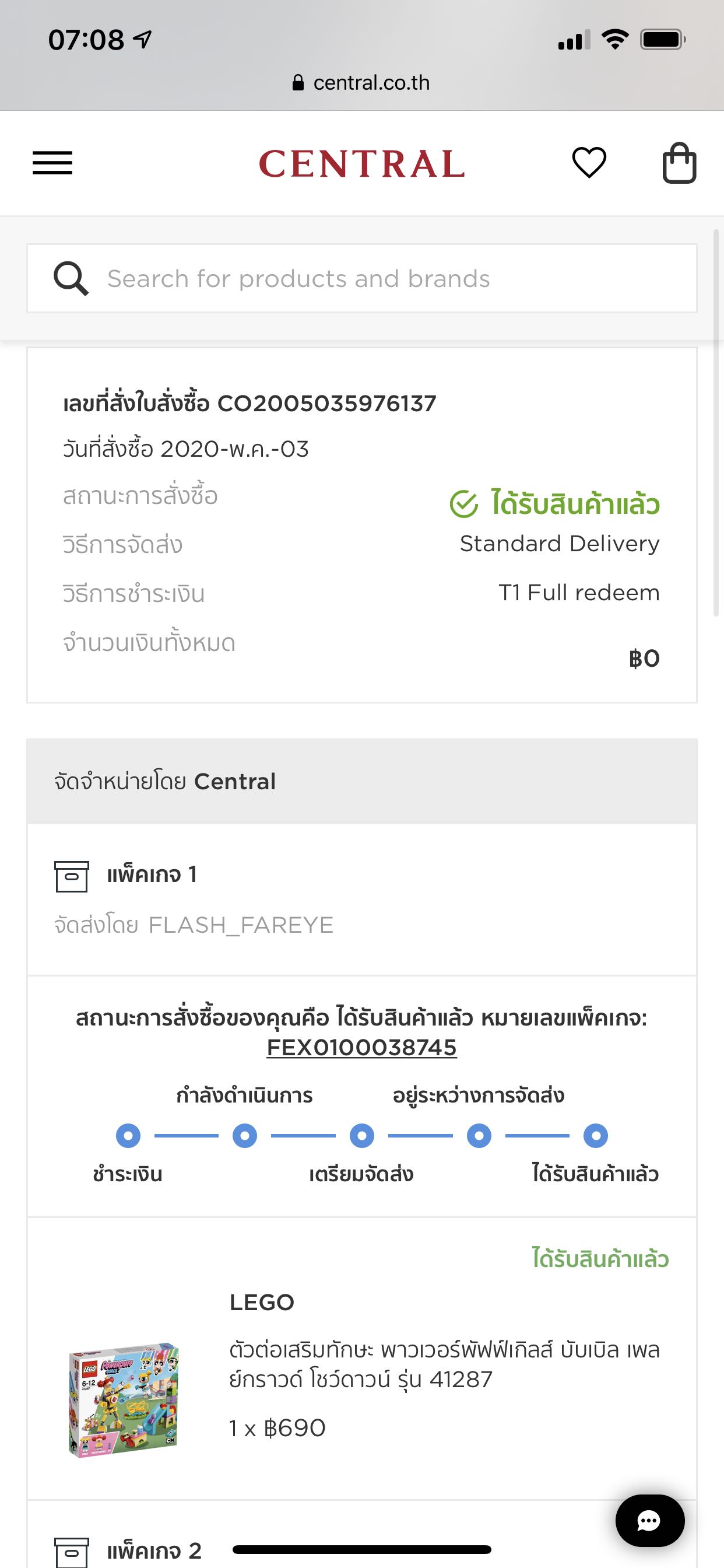Select the fourth in-transit progress dot
The width and height of the screenshot is (724, 1568).
tap(479, 1136)
